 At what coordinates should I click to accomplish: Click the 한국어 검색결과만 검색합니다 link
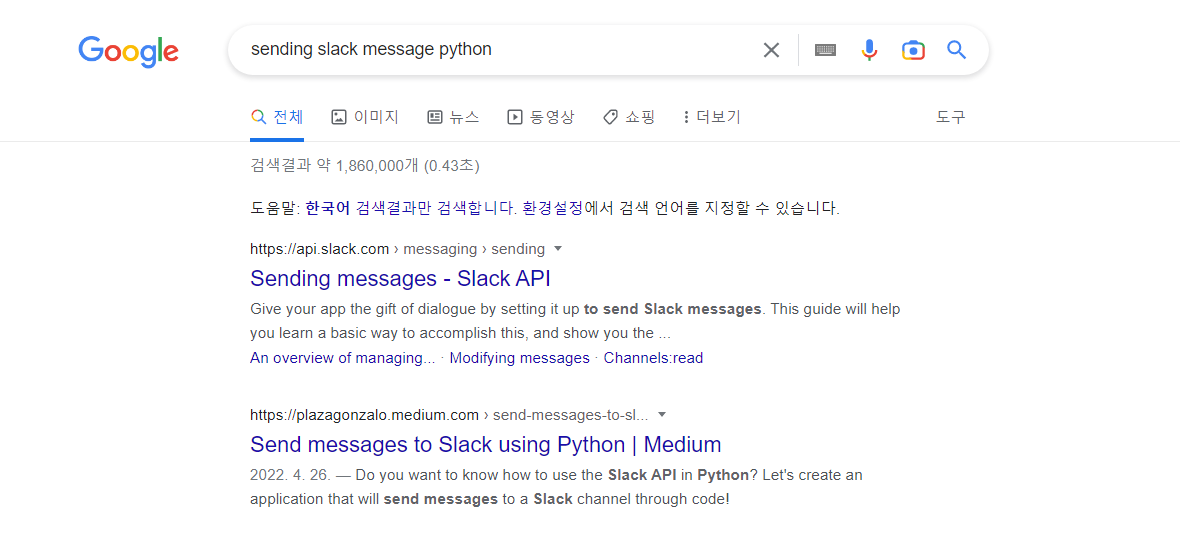[x=411, y=209]
